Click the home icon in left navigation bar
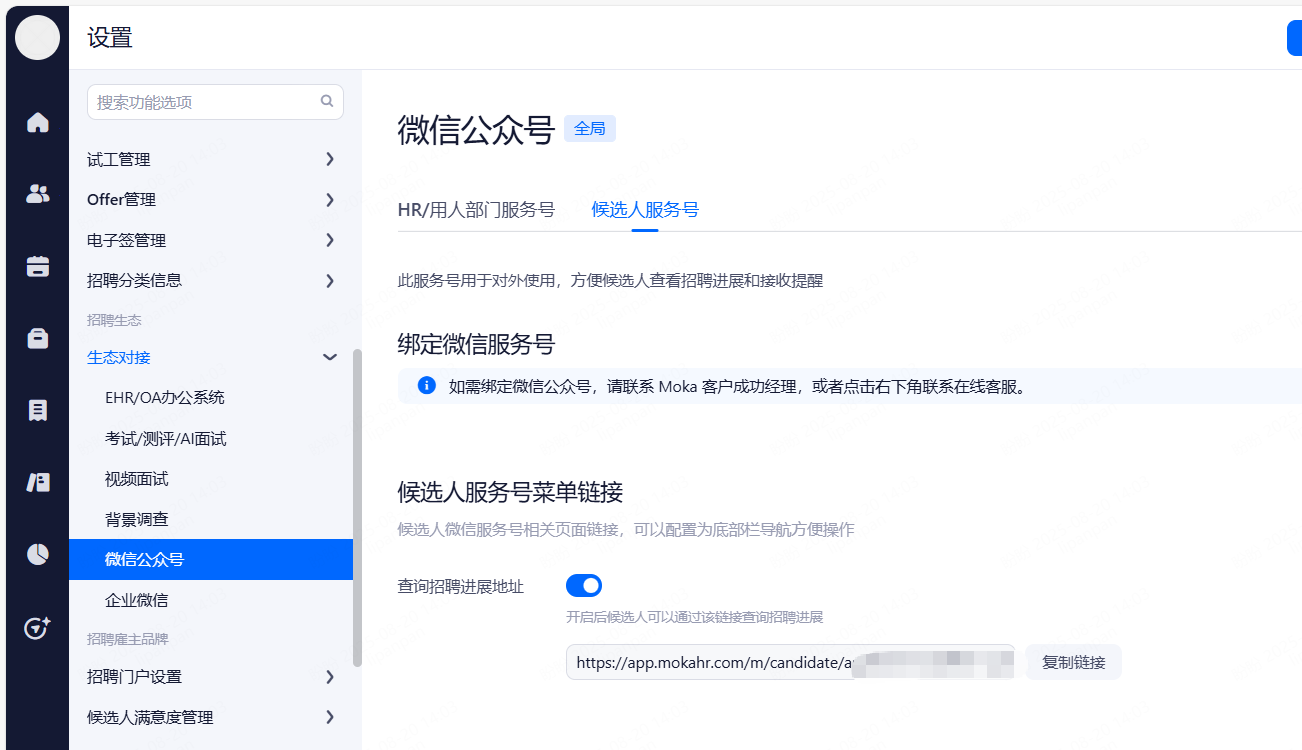Screen dimensions: 1302x750 click(x=38, y=123)
